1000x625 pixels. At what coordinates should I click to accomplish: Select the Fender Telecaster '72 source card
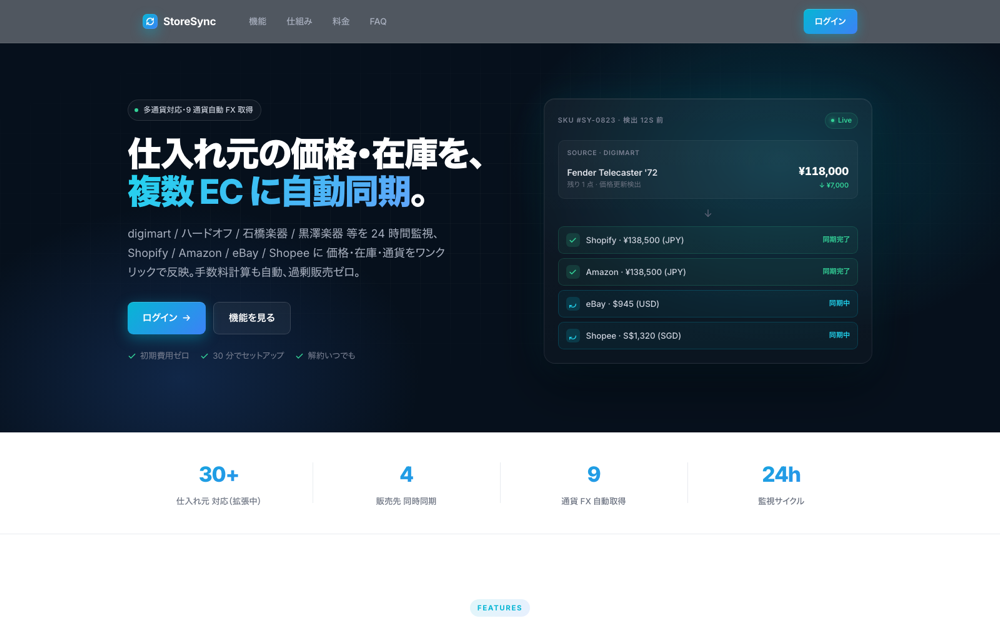coord(708,170)
